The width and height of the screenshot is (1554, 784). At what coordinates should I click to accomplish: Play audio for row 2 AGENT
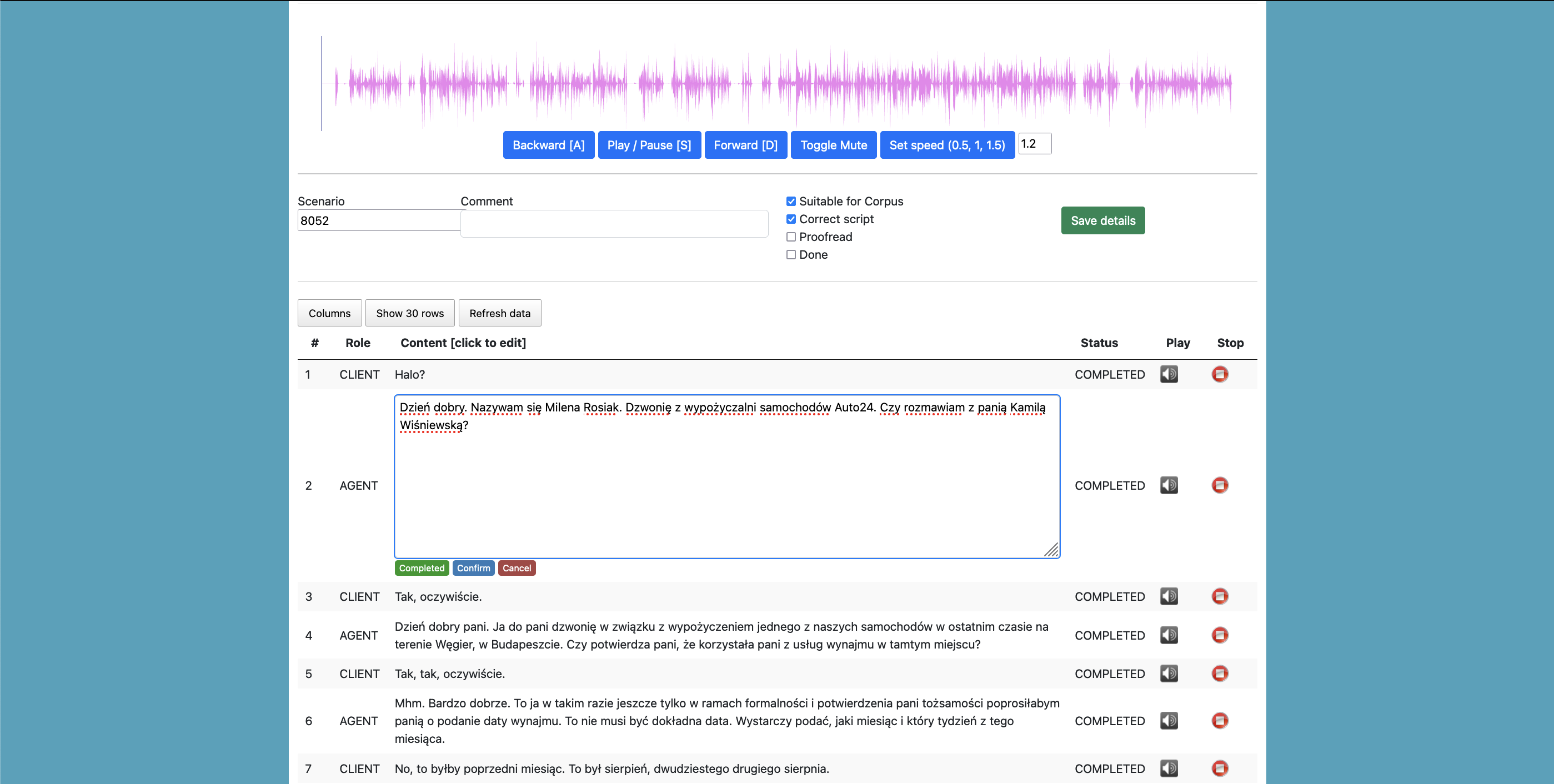pos(1169,485)
